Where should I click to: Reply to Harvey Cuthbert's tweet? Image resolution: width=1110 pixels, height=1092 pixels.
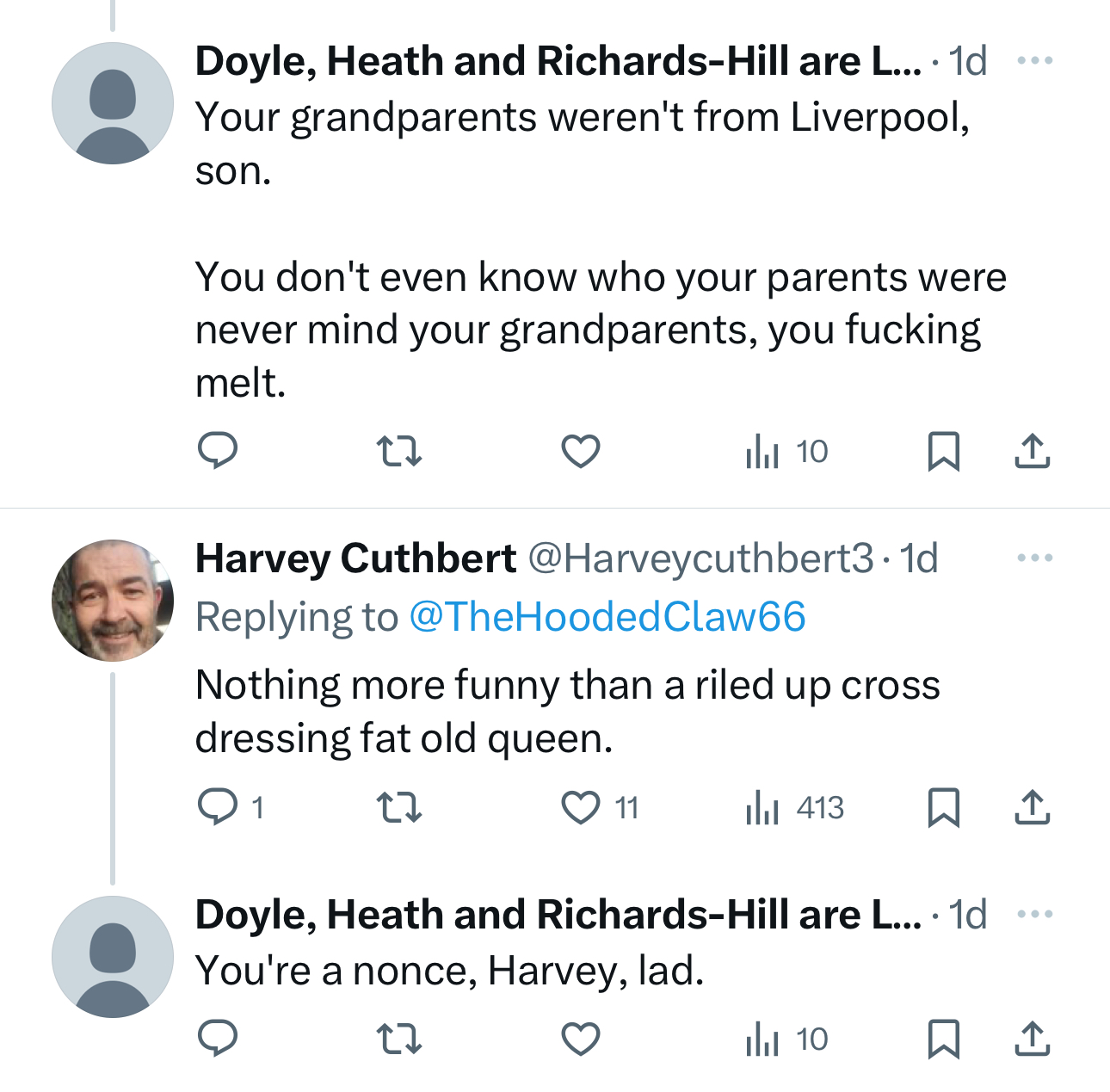218,807
